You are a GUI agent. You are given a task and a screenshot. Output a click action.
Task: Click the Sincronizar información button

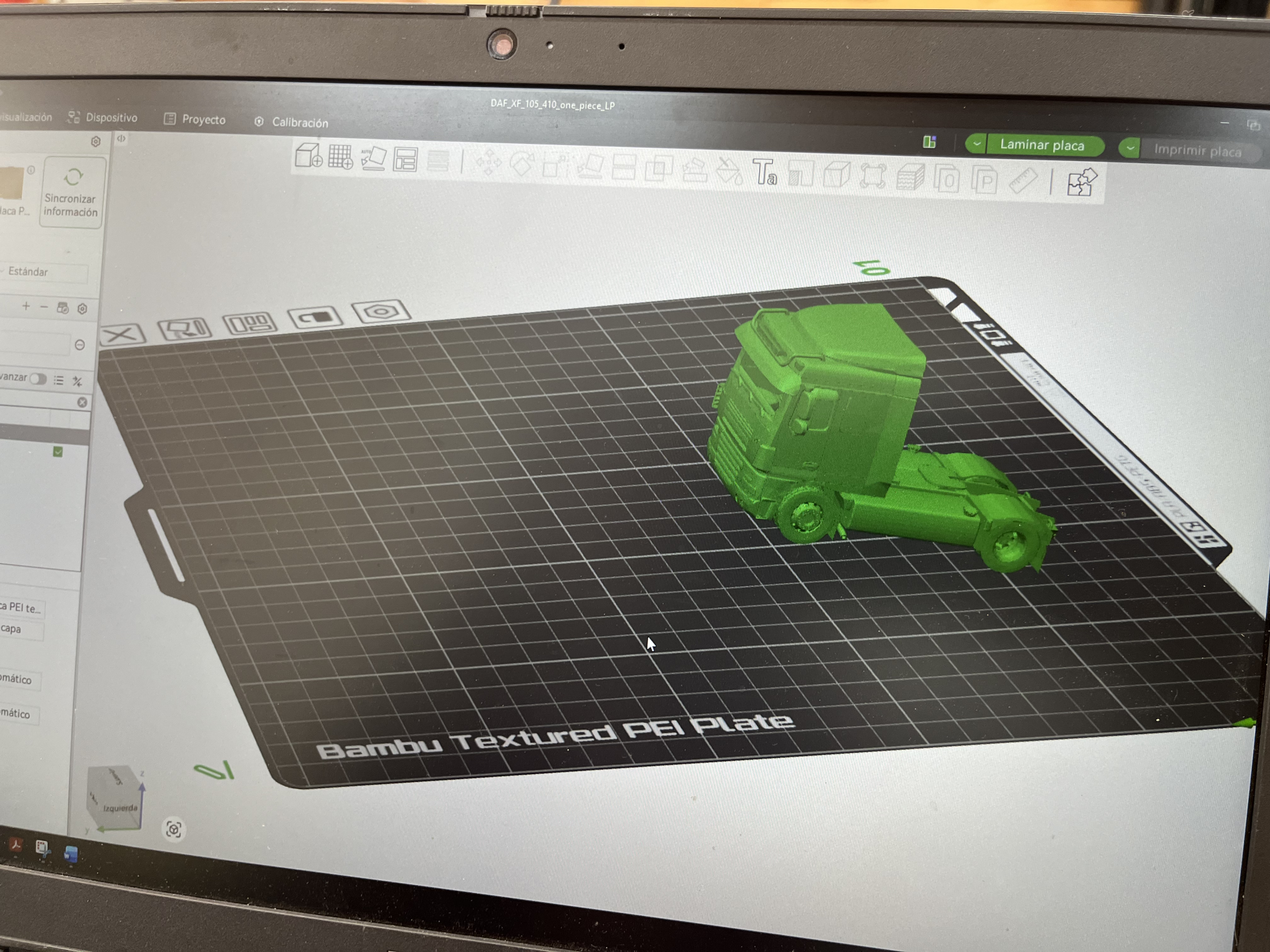[x=71, y=193]
